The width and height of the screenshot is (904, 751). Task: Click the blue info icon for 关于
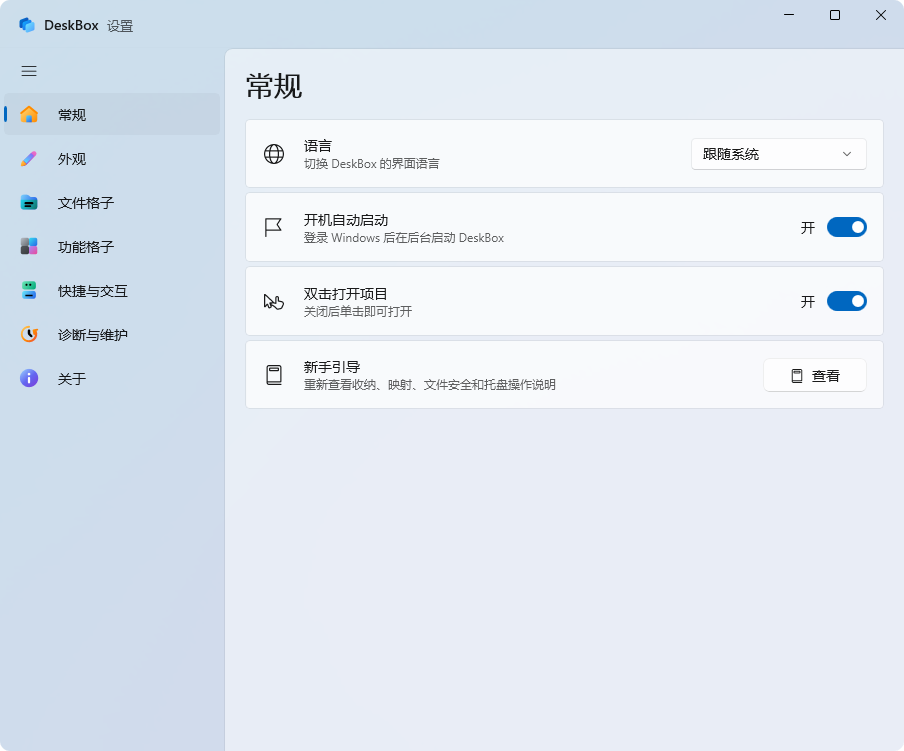29,378
